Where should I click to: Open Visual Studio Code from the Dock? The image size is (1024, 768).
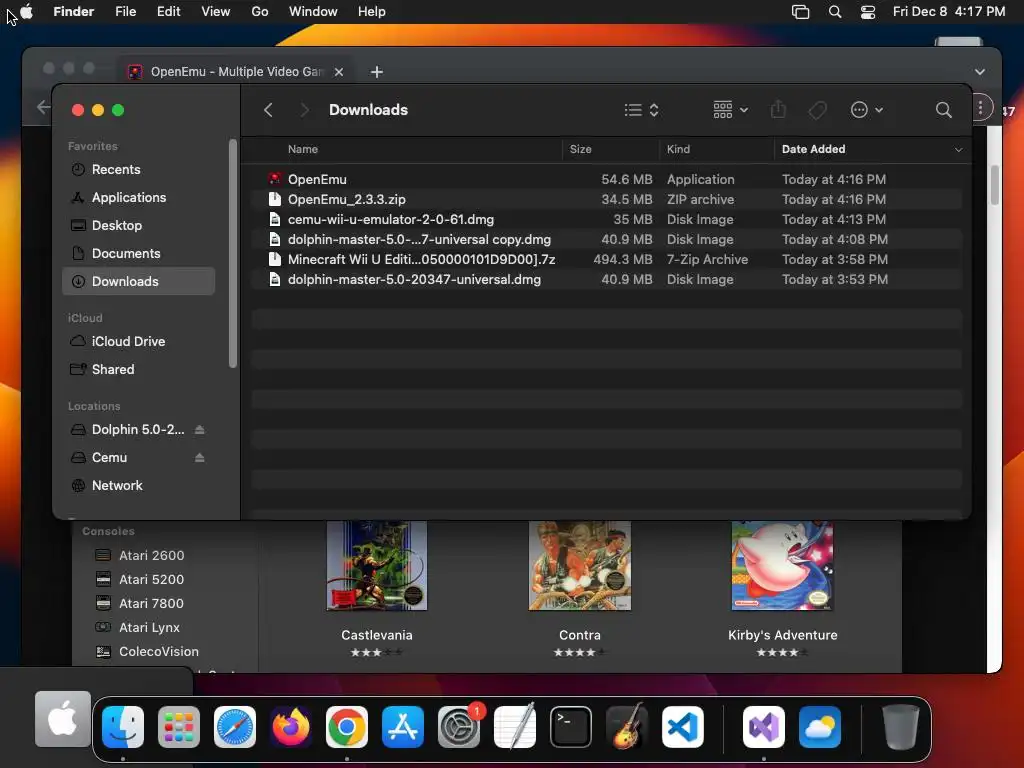pyautogui.click(x=683, y=727)
